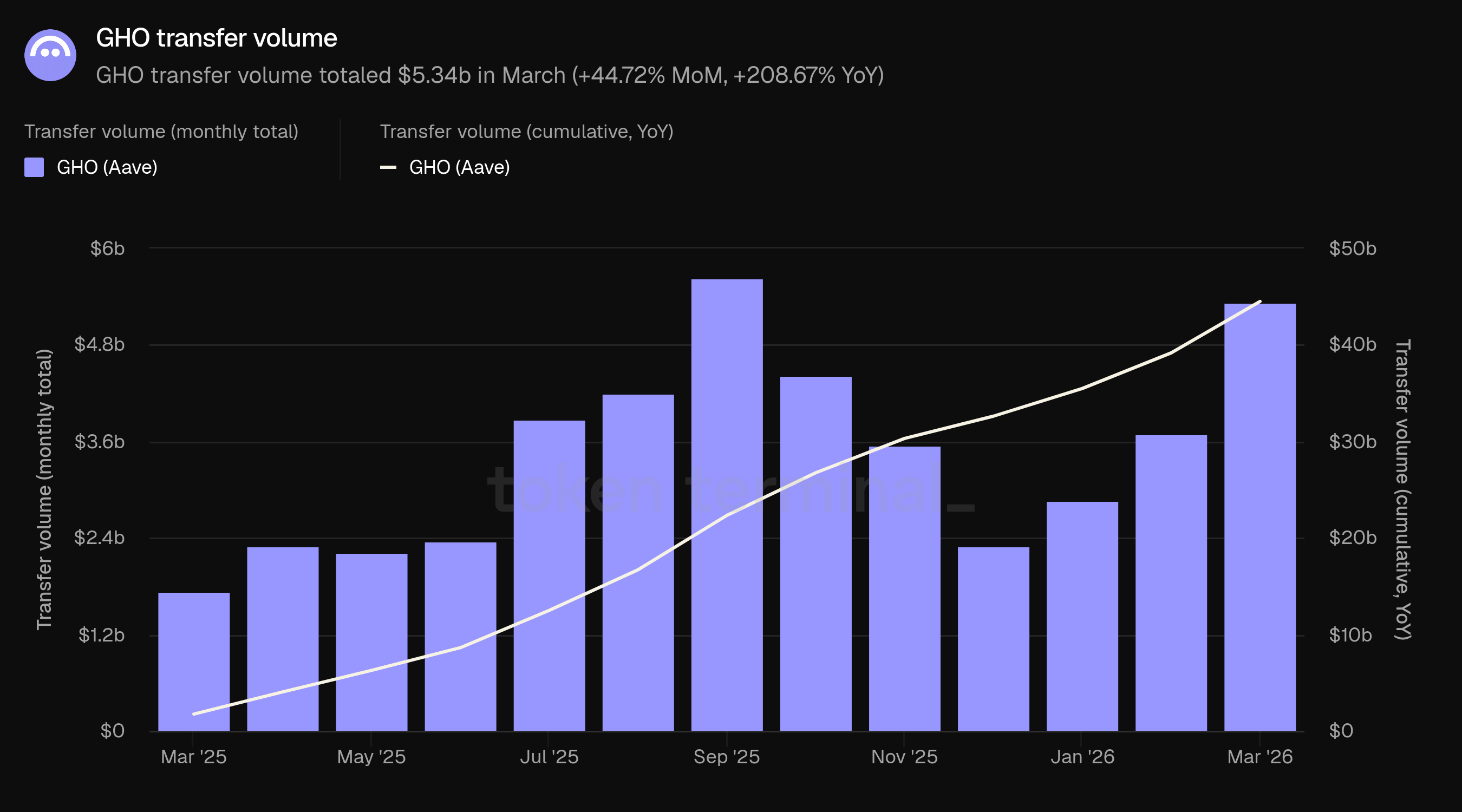The height and width of the screenshot is (812, 1462).
Task: Click the Nov '25 x-axis label
Action: tap(904, 756)
